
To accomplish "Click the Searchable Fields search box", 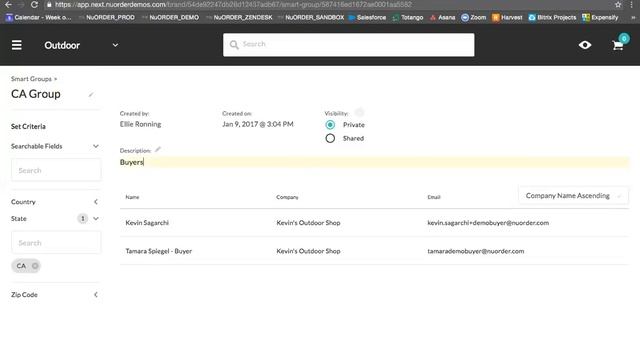I will point(56,170).
